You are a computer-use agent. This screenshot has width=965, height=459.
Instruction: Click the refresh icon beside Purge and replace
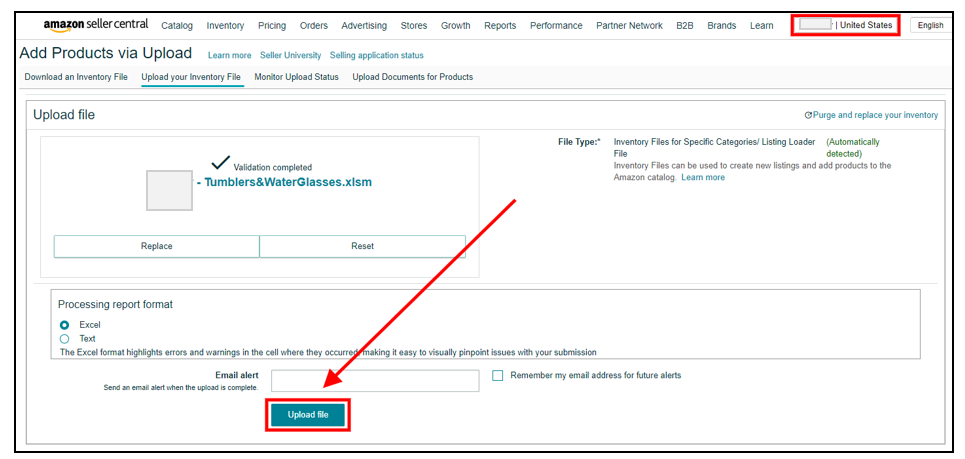click(x=809, y=115)
